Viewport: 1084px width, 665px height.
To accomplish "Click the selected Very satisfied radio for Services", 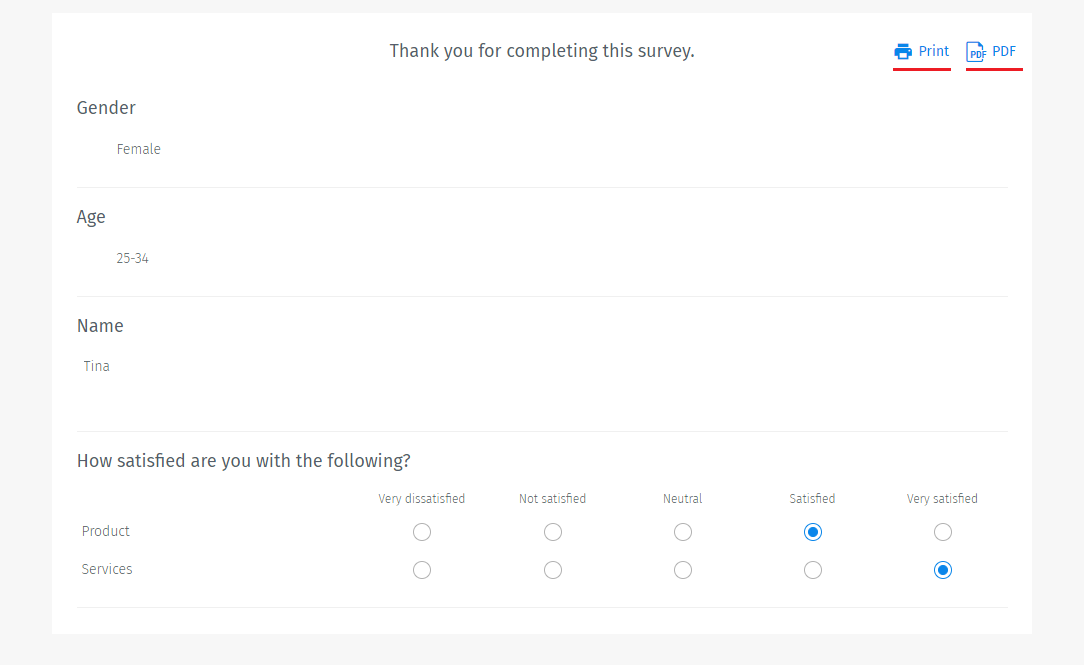I will (x=943, y=570).
